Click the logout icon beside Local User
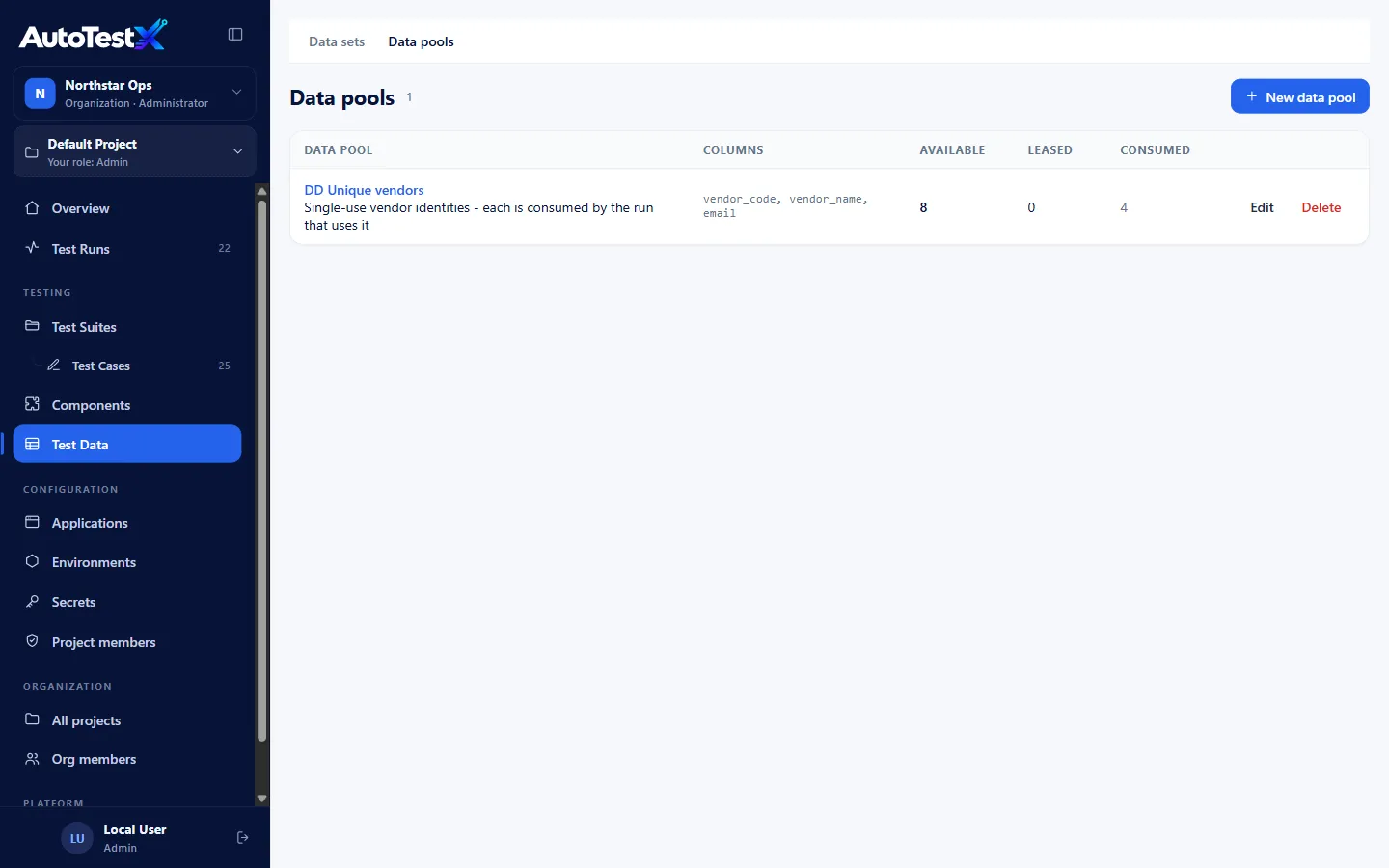Viewport: 1389px width, 868px height. [243, 838]
